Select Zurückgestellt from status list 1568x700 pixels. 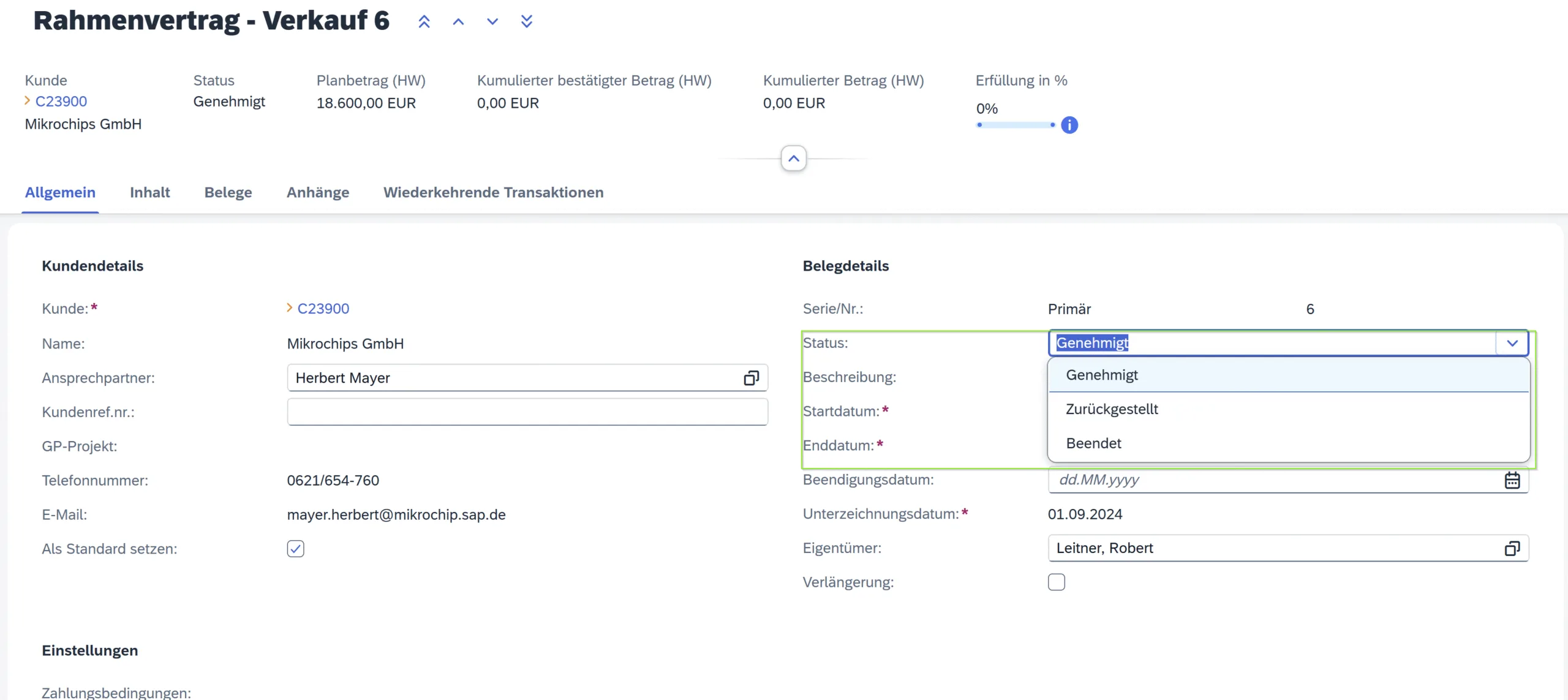[1112, 409]
